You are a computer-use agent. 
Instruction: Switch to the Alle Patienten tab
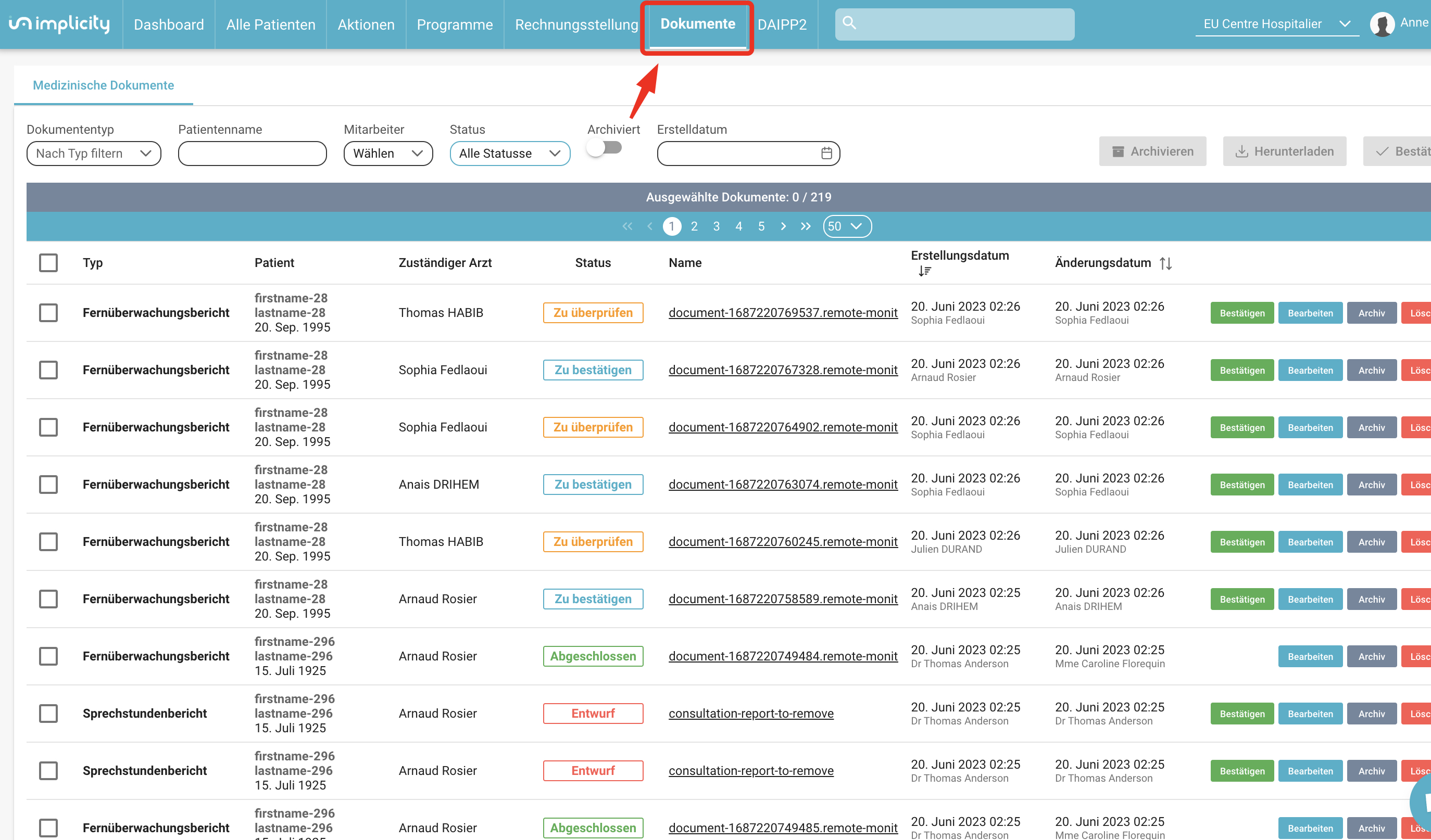pyautogui.click(x=270, y=24)
